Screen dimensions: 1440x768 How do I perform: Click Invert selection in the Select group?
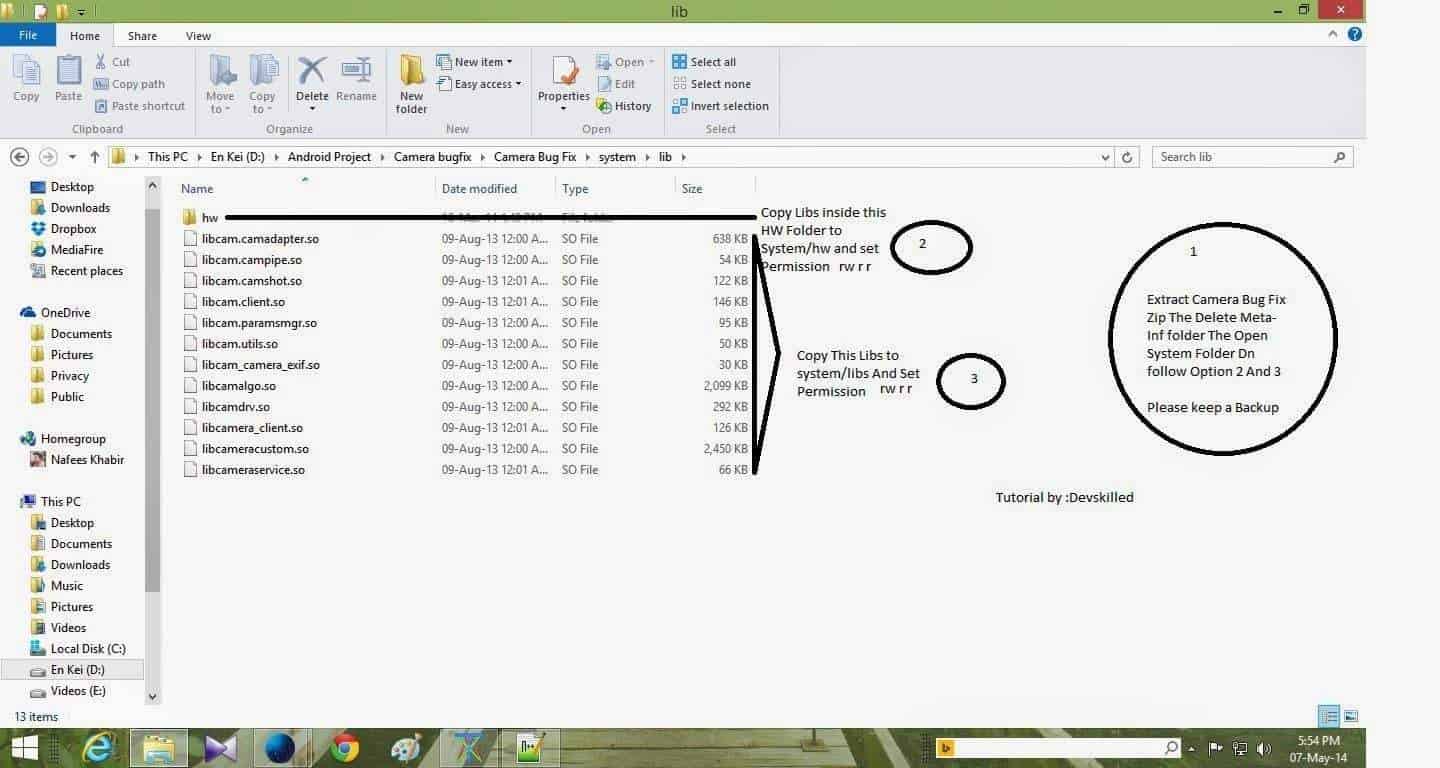(720, 106)
